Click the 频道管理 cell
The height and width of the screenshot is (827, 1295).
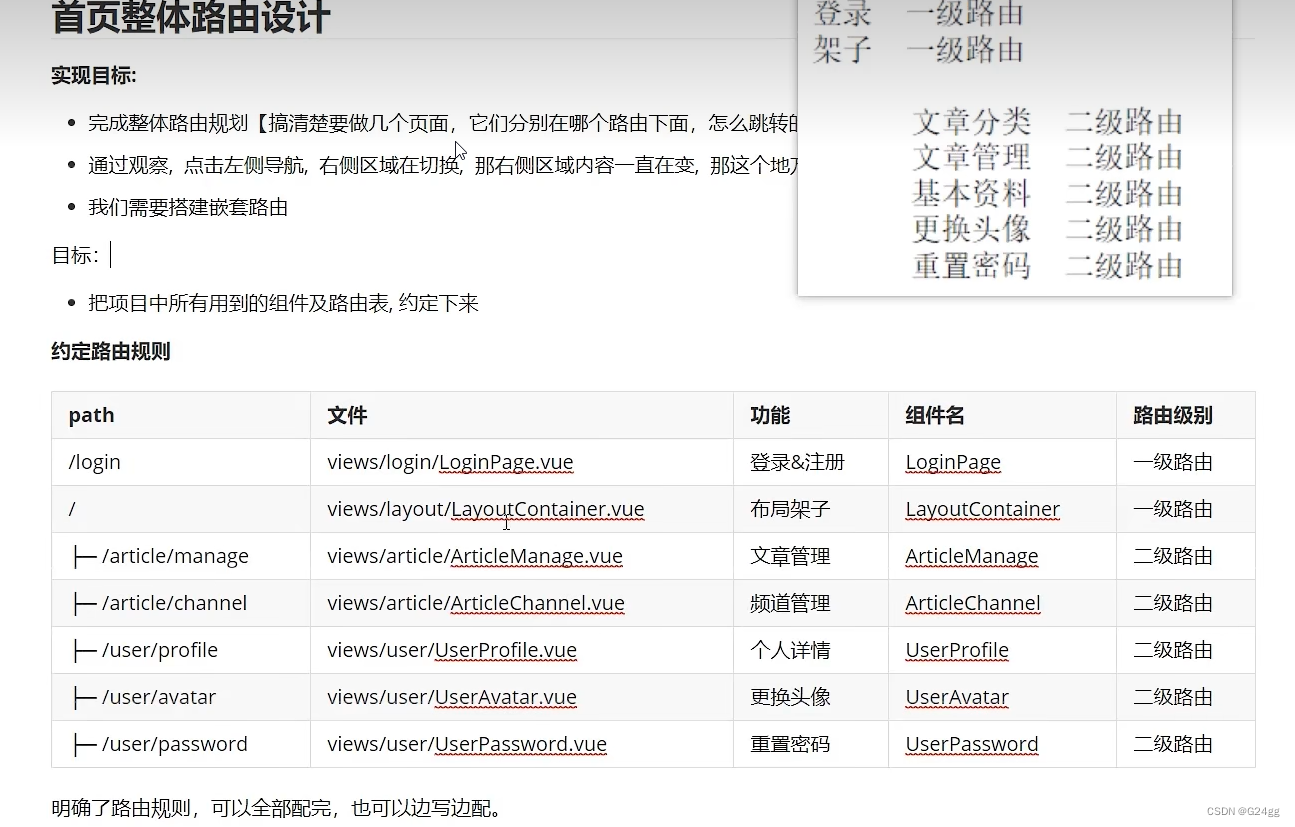811,603
